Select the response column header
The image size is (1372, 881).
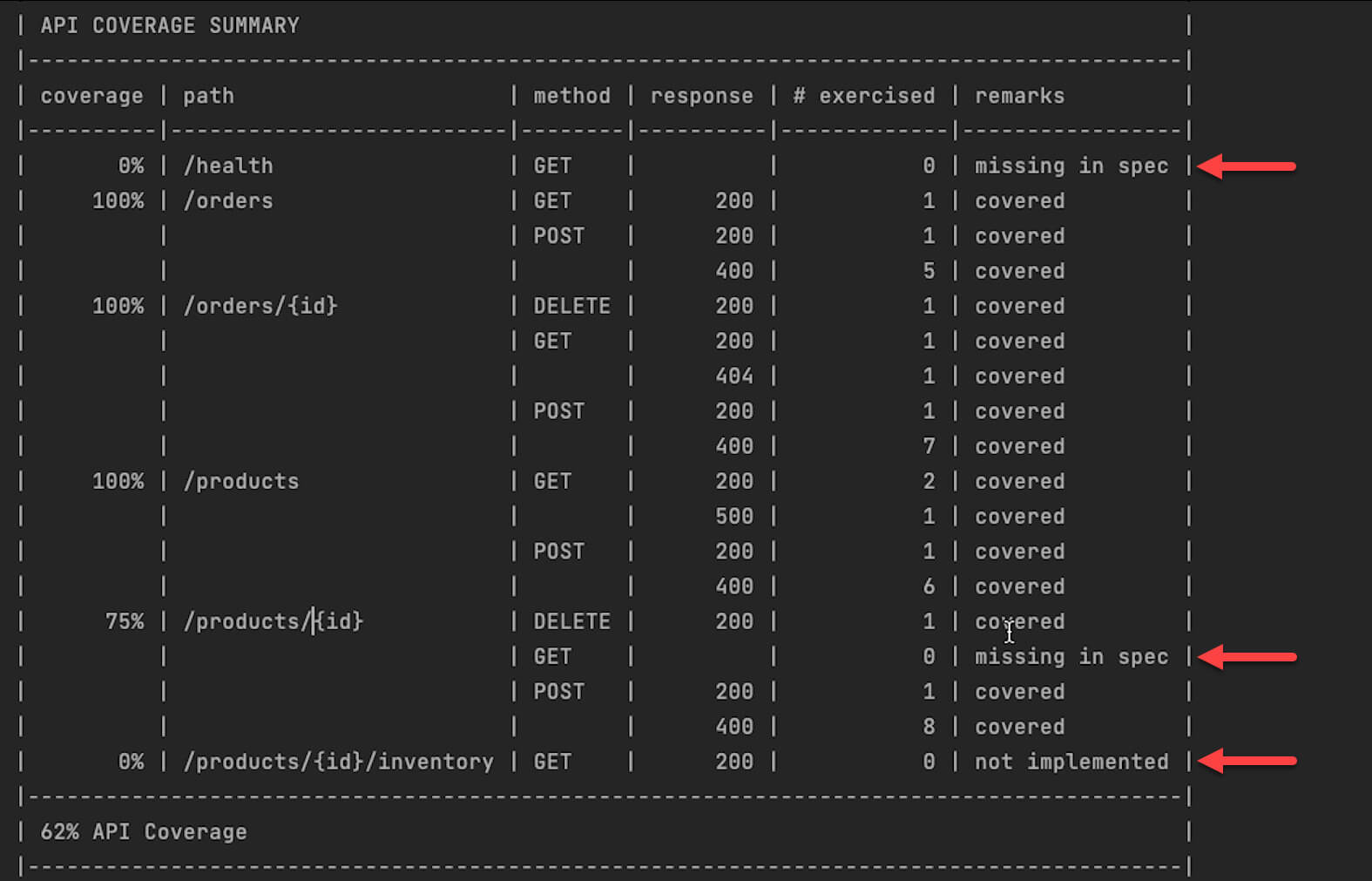click(701, 96)
